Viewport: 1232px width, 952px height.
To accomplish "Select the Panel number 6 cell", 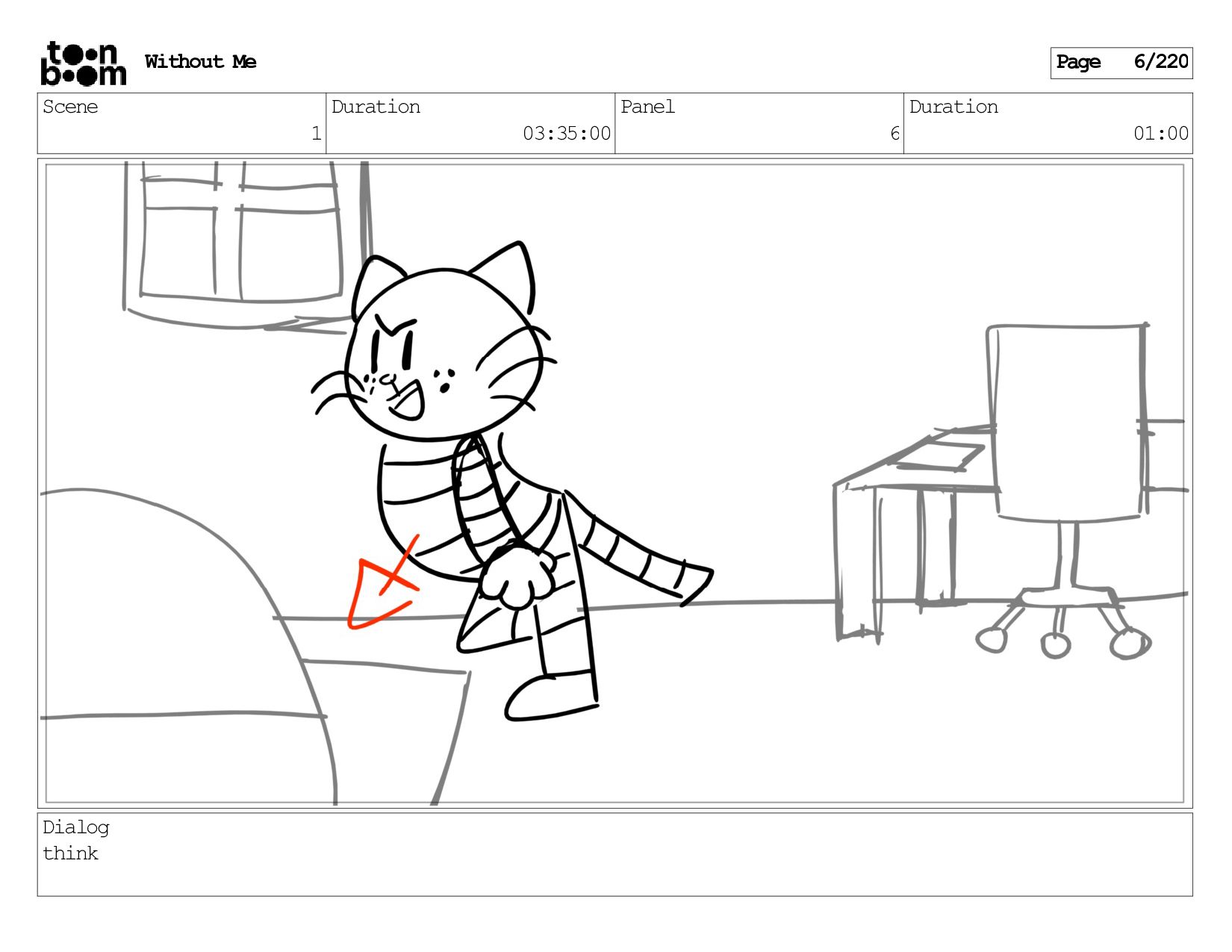I will (759, 123).
